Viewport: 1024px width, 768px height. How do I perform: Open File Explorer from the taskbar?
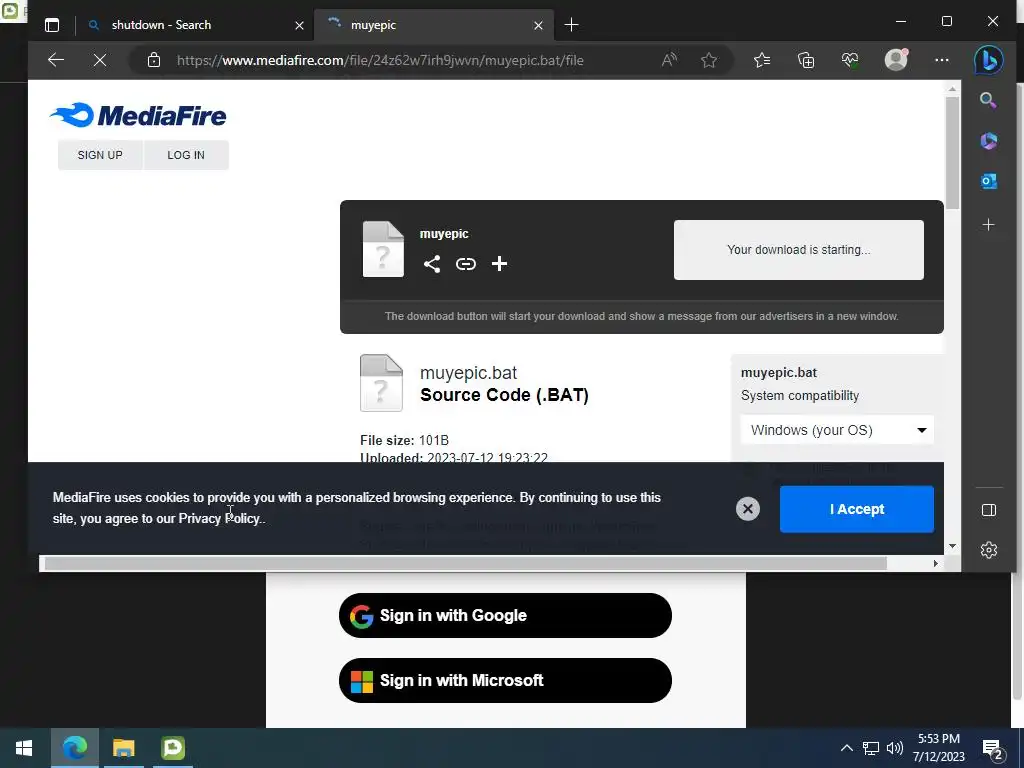click(x=123, y=748)
